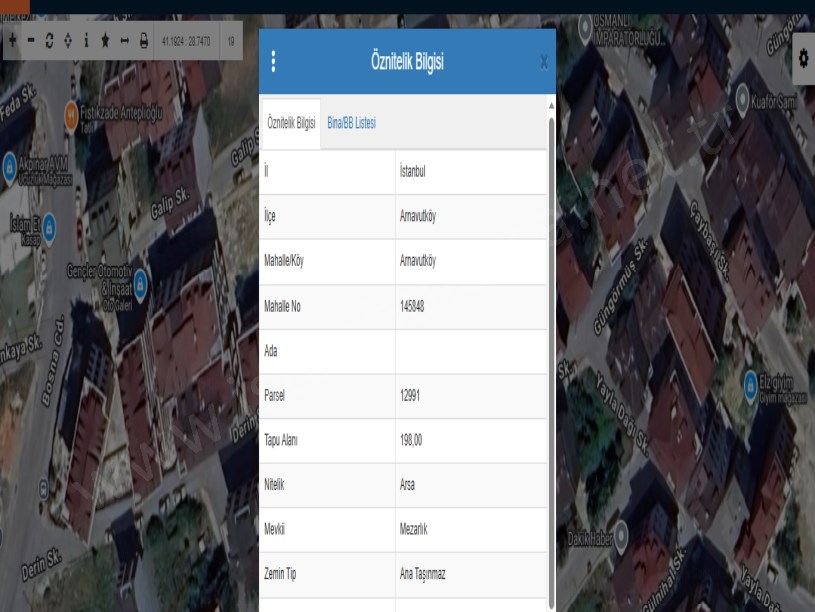The image size is (815, 612).
Task: Click the Akpınar AVM map marker
Action: click(10, 163)
